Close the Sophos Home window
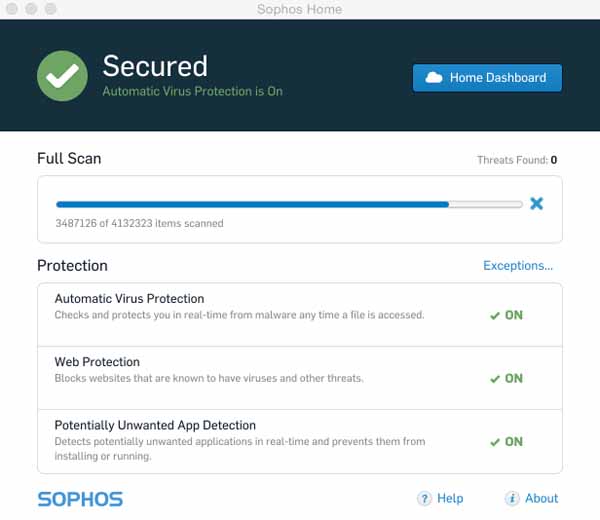600x520 pixels. pyautogui.click(x=11, y=9)
